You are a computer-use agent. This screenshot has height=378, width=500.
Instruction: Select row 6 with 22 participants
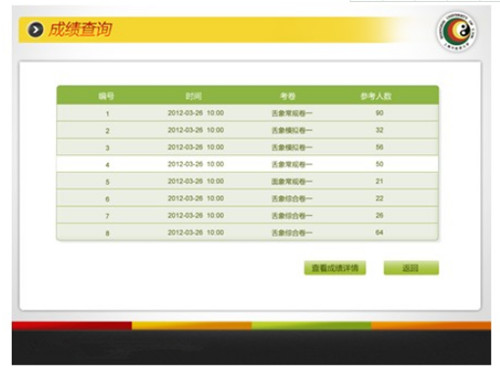[247, 199]
